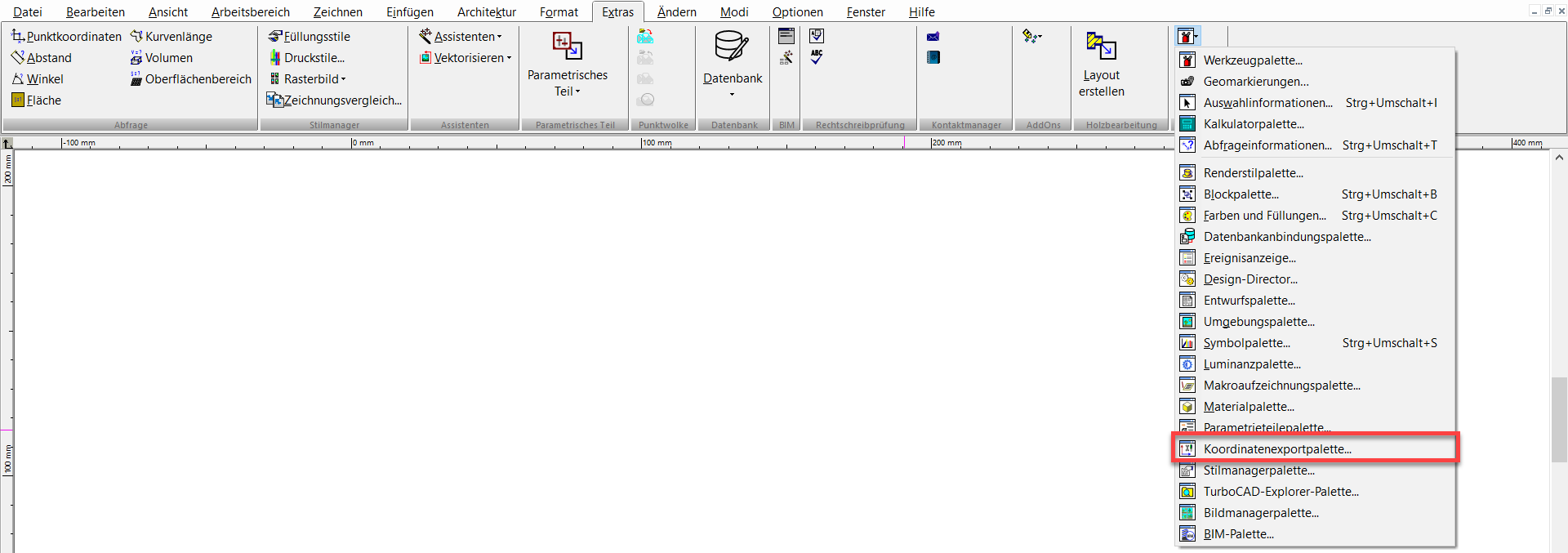Open Stilmanagerpalette entry

pyautogui.click(x=1315, y=470)
